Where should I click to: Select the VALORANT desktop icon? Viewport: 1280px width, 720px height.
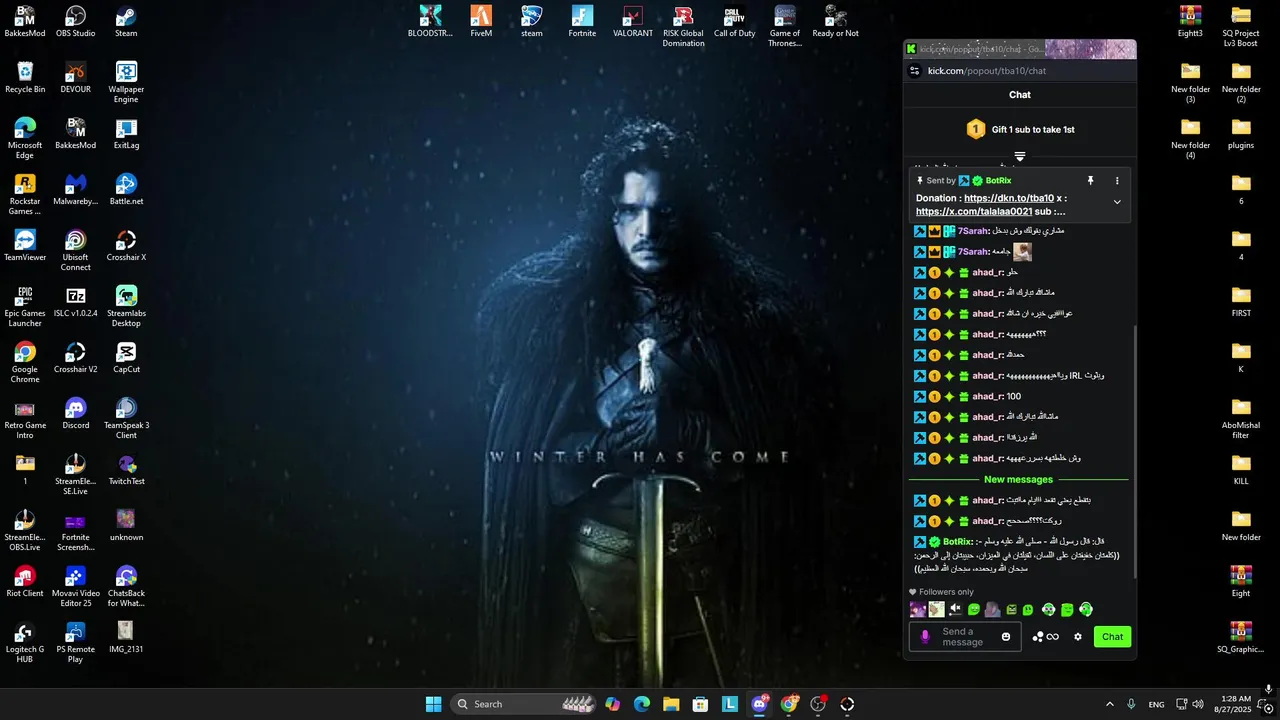click(x=633, y=22)
